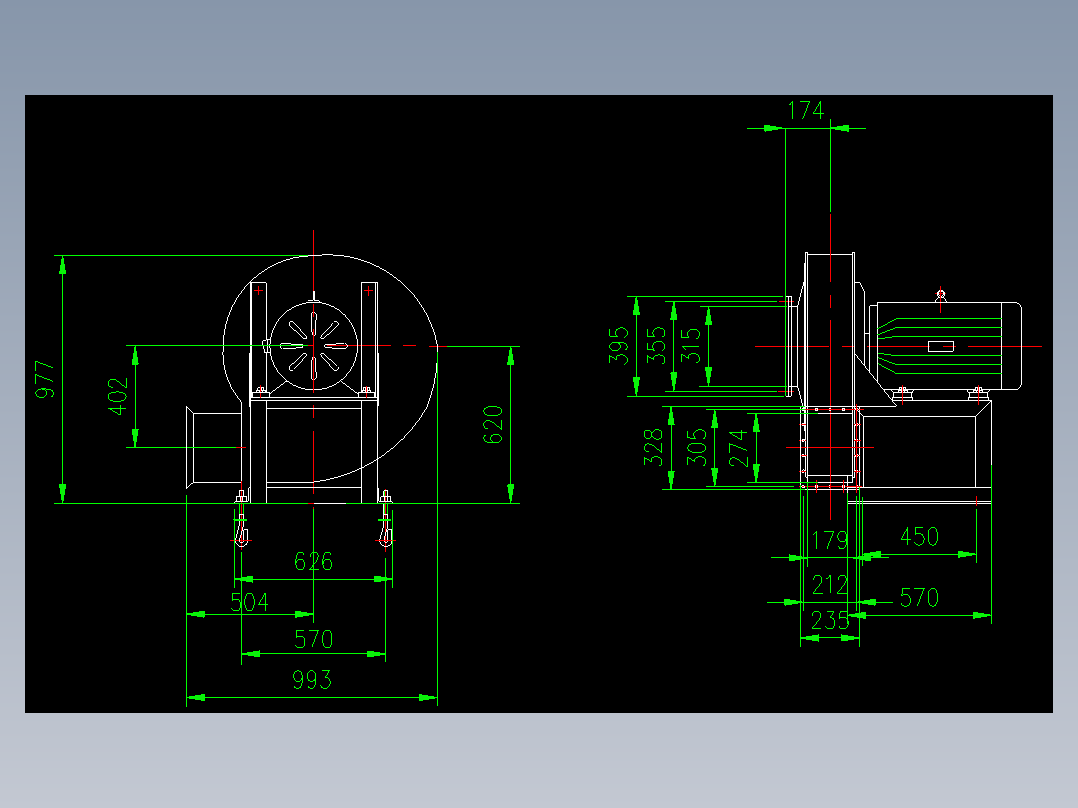The height and width of the screenshot is (808, 1078).
Task: Click the 402 vertical dimension value
Action: [x=118, y=396]
